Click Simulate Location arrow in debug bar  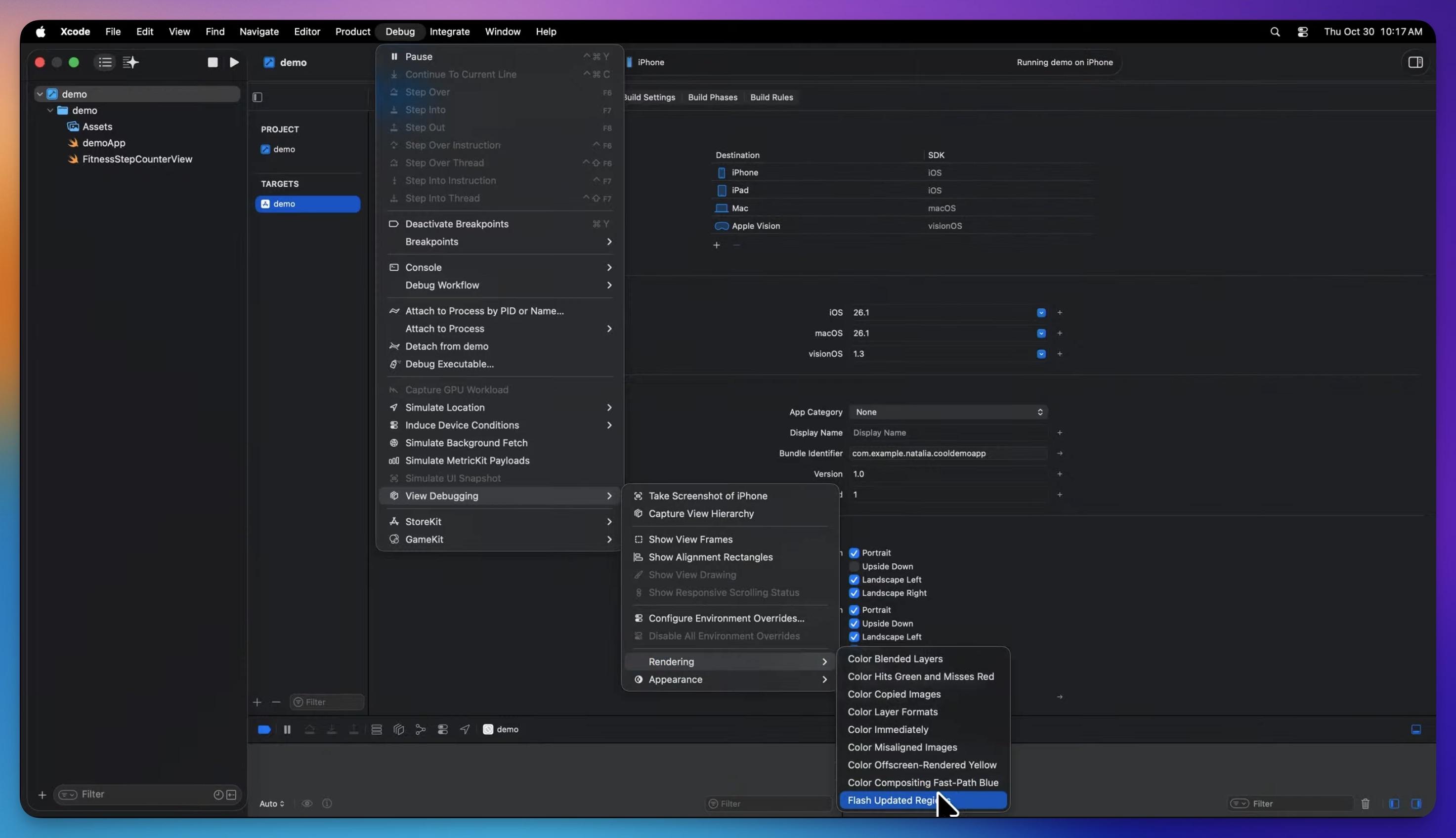pos(465,729)
